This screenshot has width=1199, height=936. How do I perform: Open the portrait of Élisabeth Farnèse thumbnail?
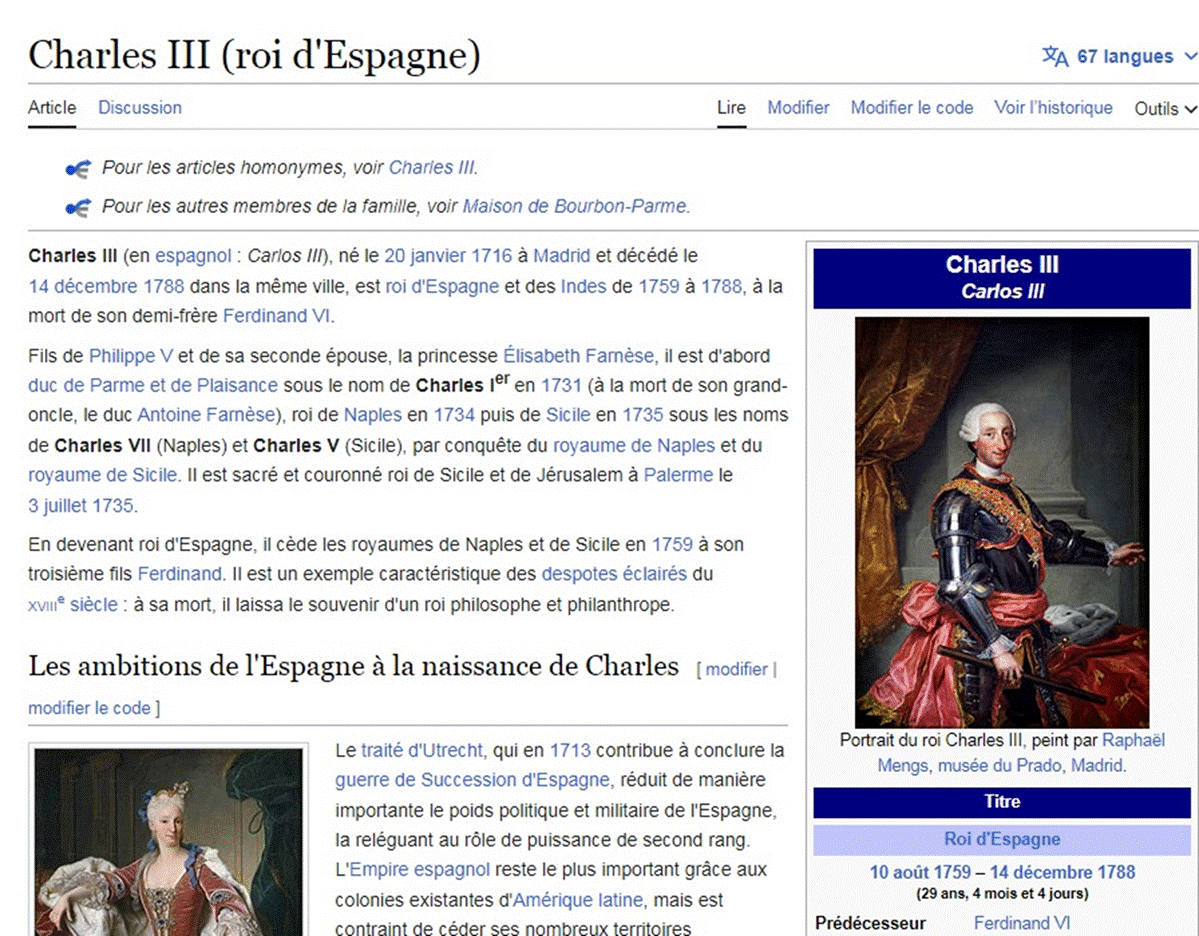click(168, 842)
